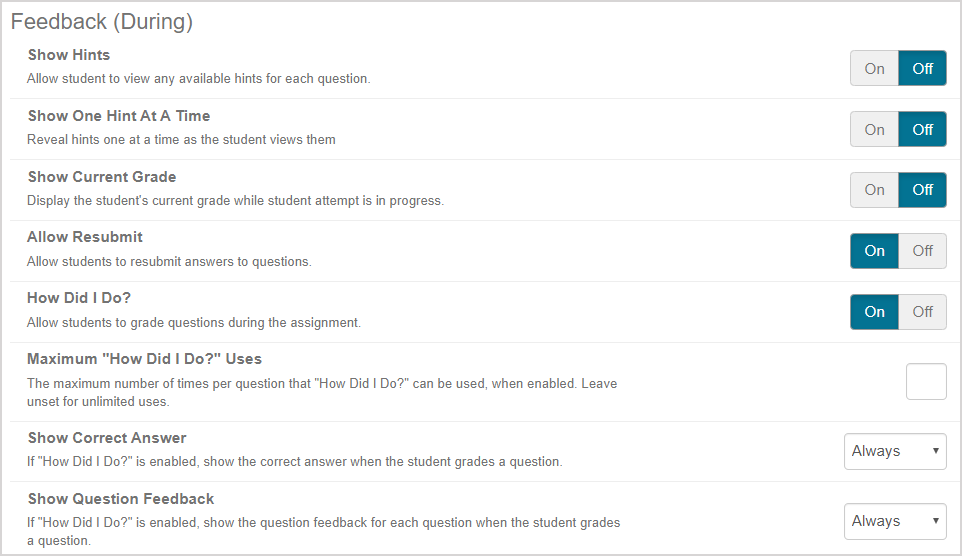962x556 pixels.
Task: Click the Feedback (During) section heading
Action: point(102,21)
